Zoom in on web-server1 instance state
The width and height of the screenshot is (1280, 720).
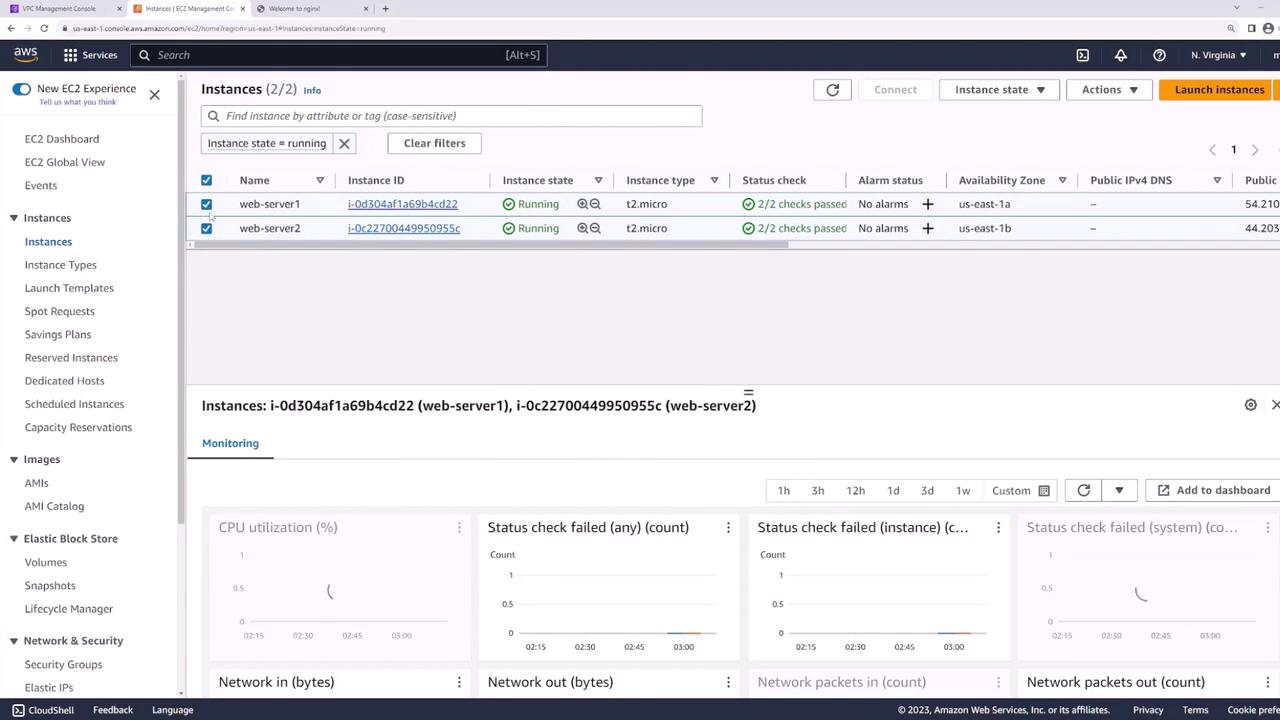coord(583,204)
